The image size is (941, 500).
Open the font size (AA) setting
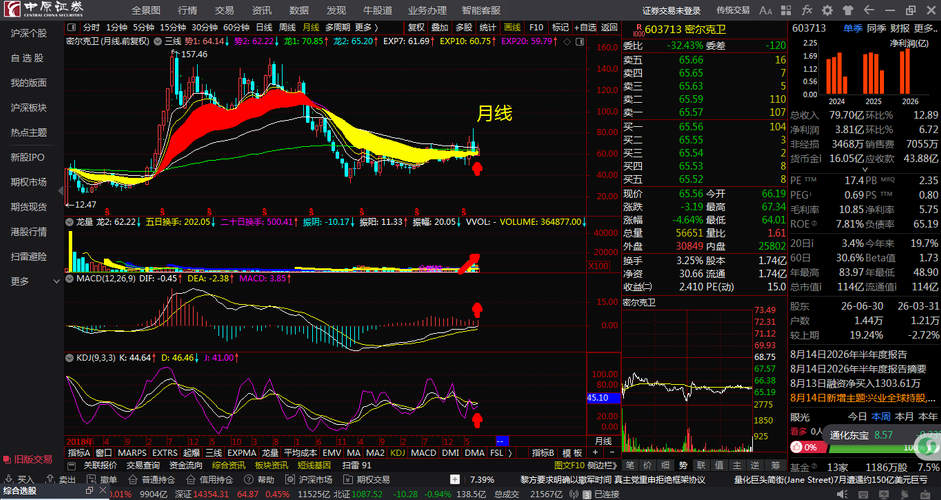coord(766,10)
